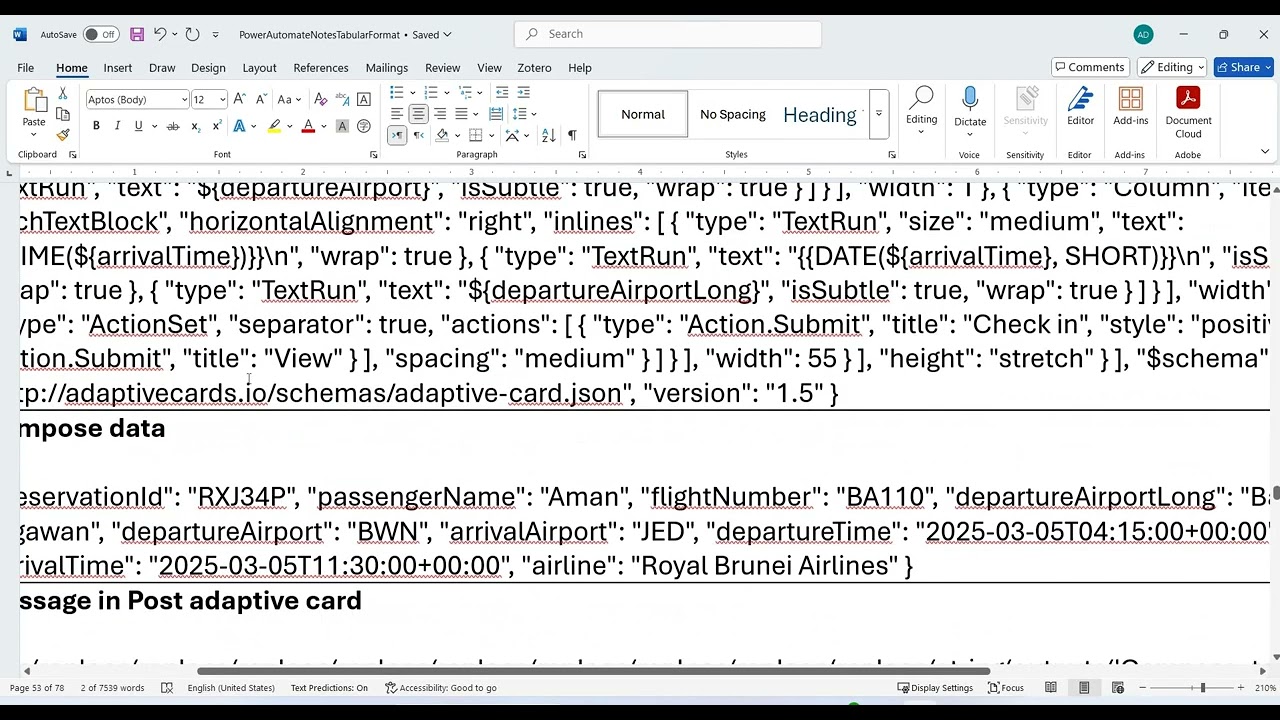Toggle AutoSave switch
Viewport: 1280px width, 720px height.
[x=100, y=34]
